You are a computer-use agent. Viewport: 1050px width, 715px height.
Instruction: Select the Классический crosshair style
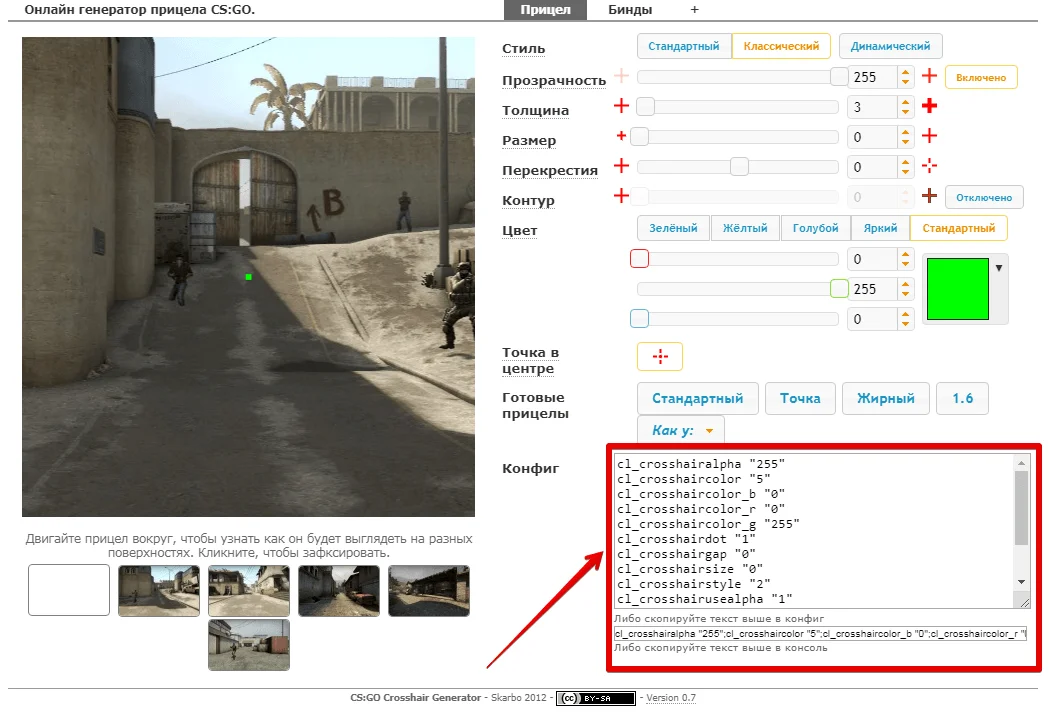point(781,46)
